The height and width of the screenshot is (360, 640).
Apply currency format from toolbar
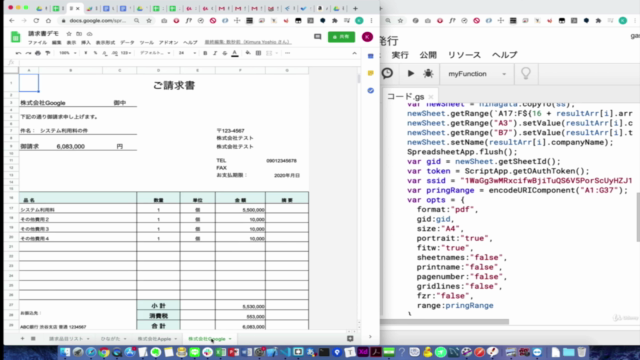[86, 53]
